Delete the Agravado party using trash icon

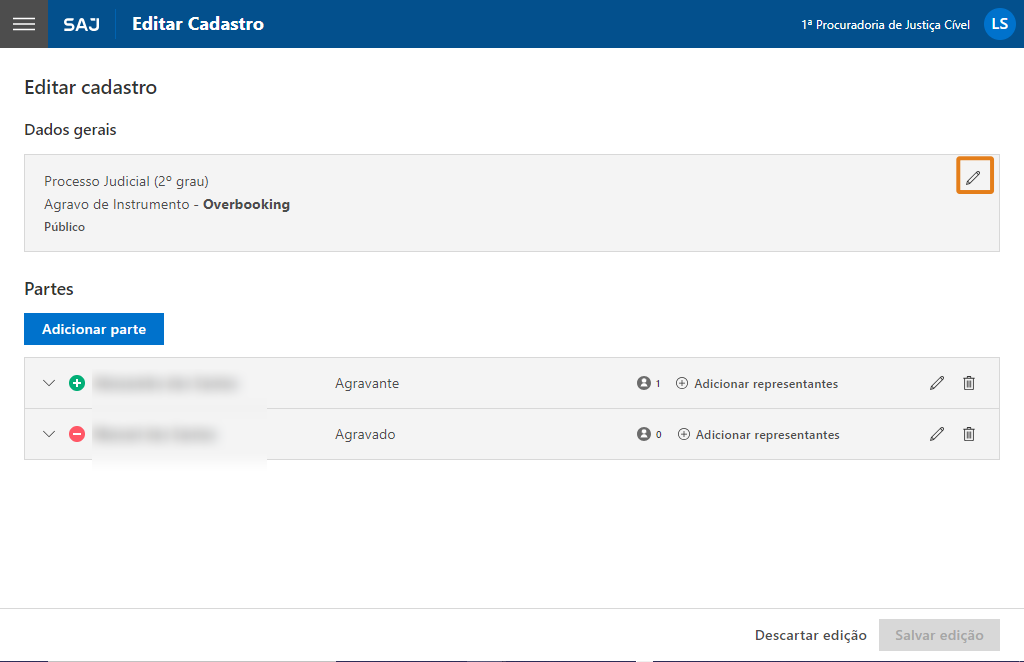969,434
